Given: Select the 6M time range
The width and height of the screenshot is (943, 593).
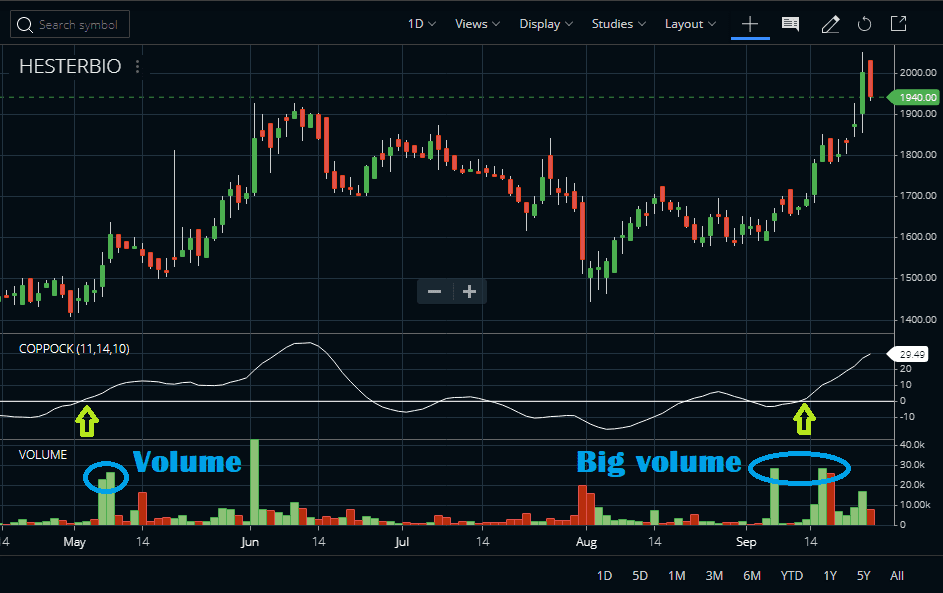Looking at the screenshot, I should 752,576.
